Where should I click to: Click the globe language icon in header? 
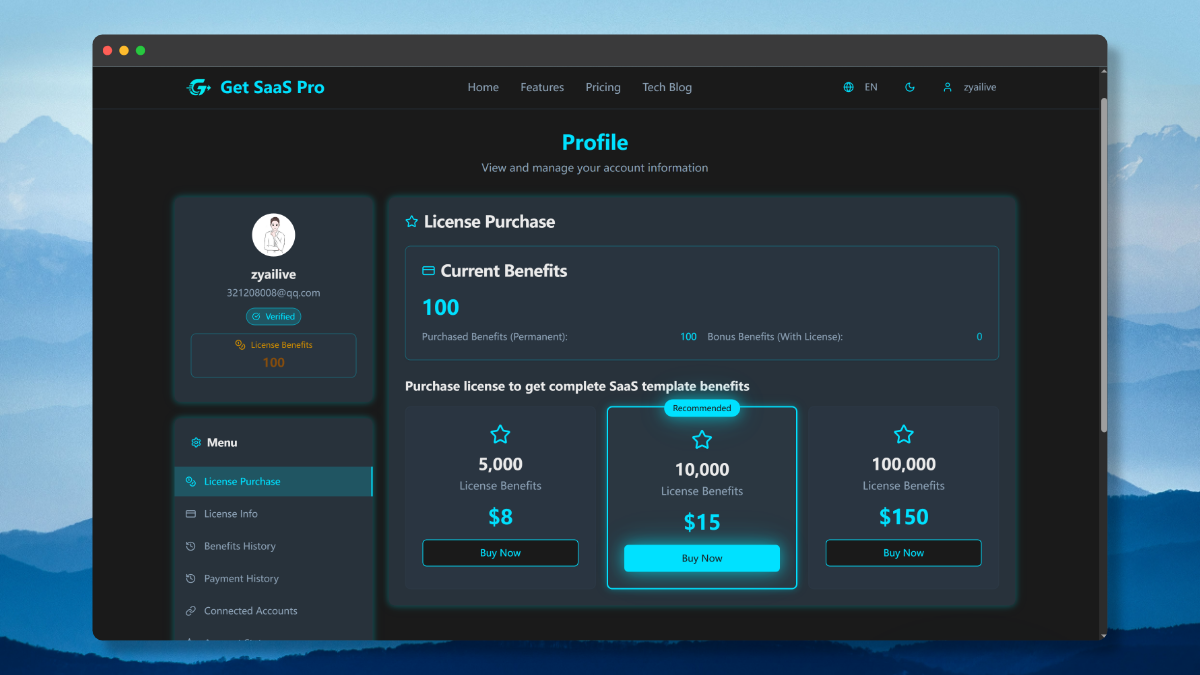pos(849,87)
